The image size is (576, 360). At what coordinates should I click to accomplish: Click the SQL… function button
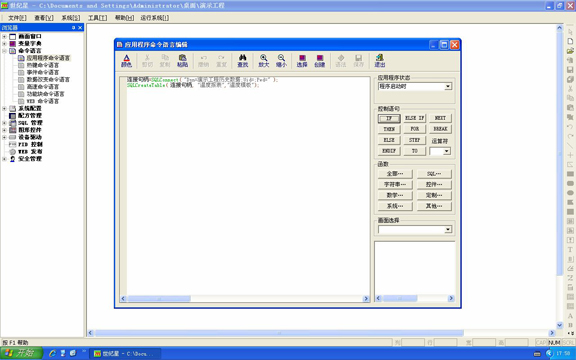point(434,173)
